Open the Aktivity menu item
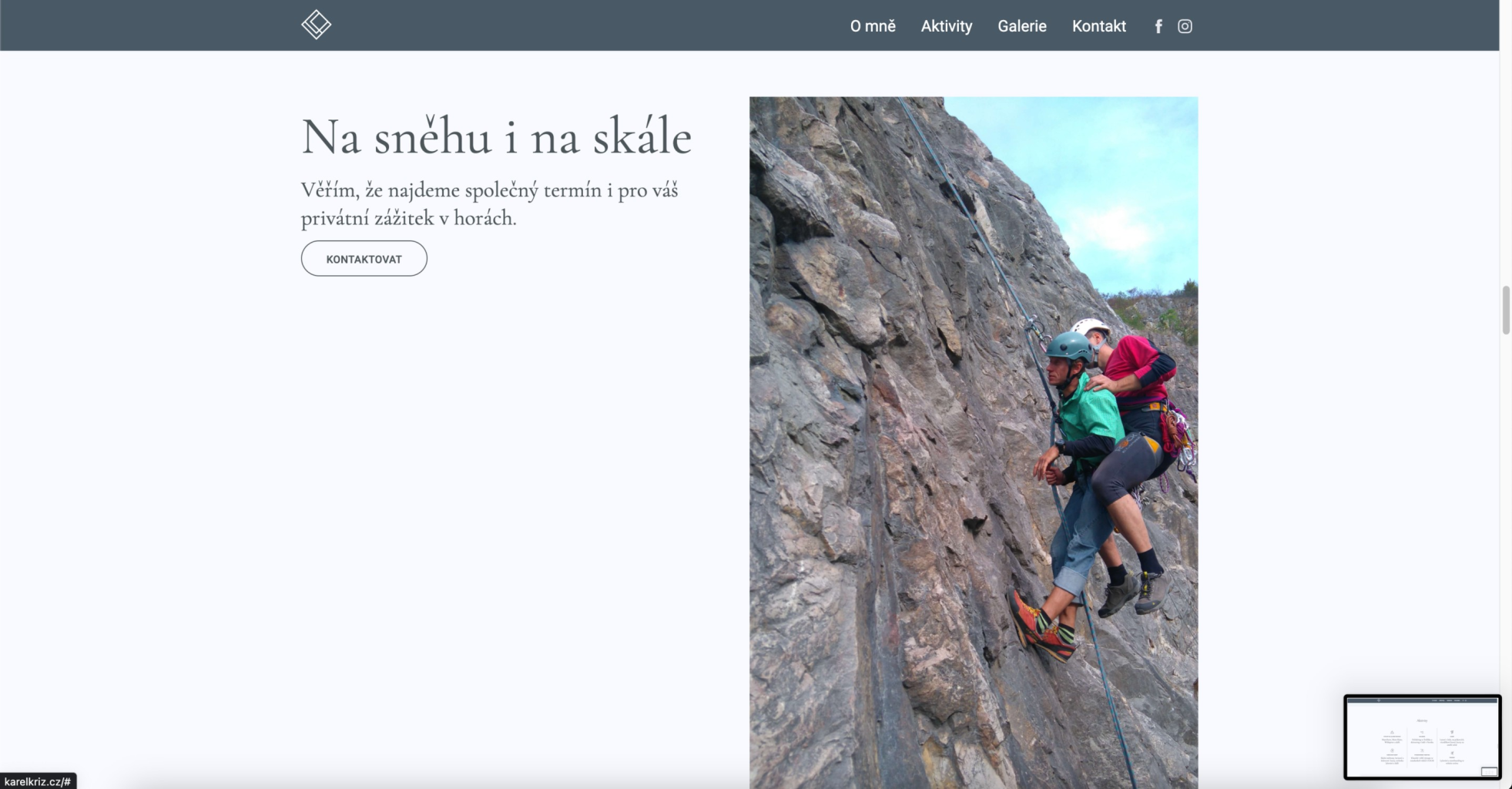Viewport: 1512px width, 789px height. point(946,26)
